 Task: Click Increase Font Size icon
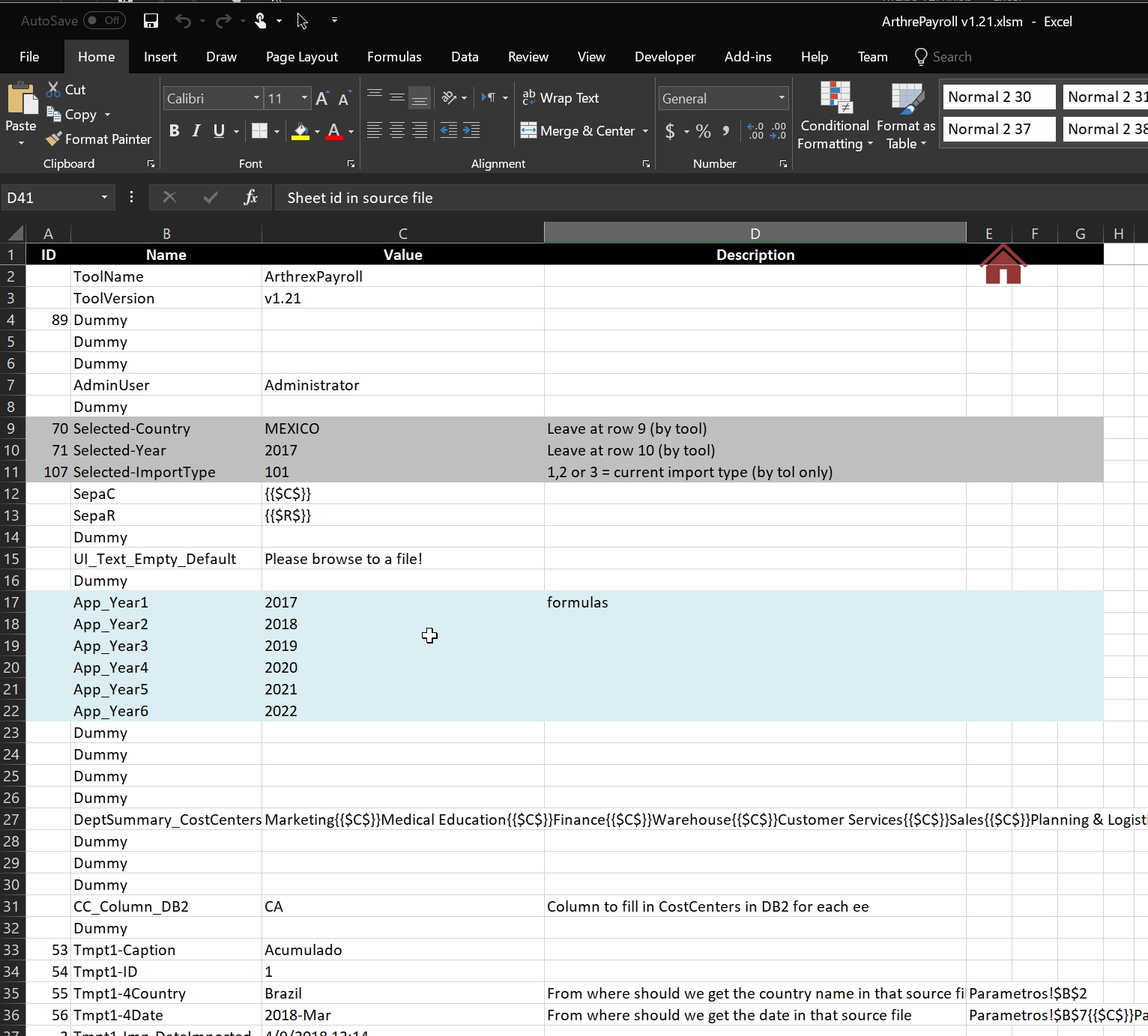coord(322,99)
